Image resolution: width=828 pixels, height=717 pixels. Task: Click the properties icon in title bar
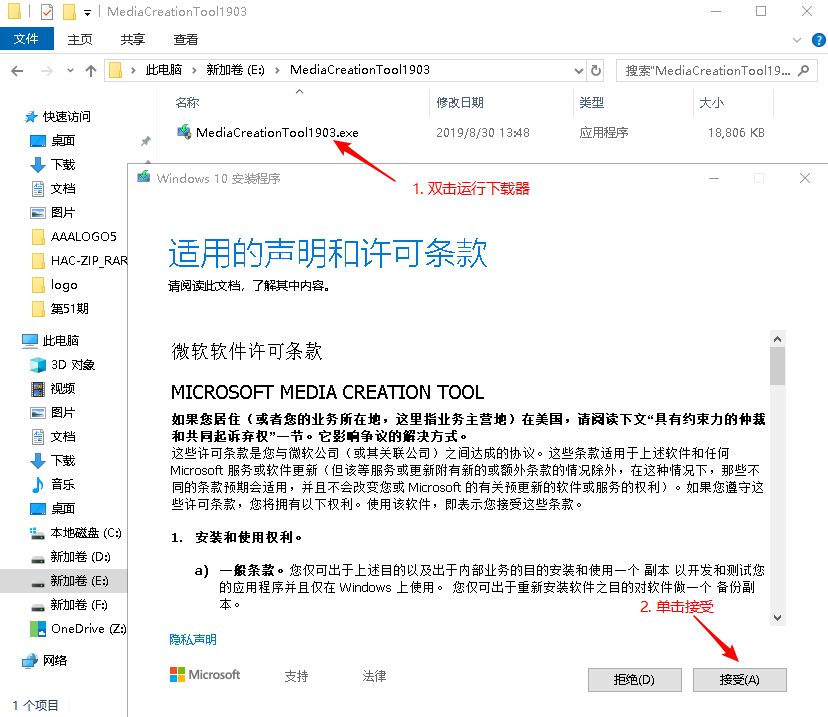tap(47, 12)
